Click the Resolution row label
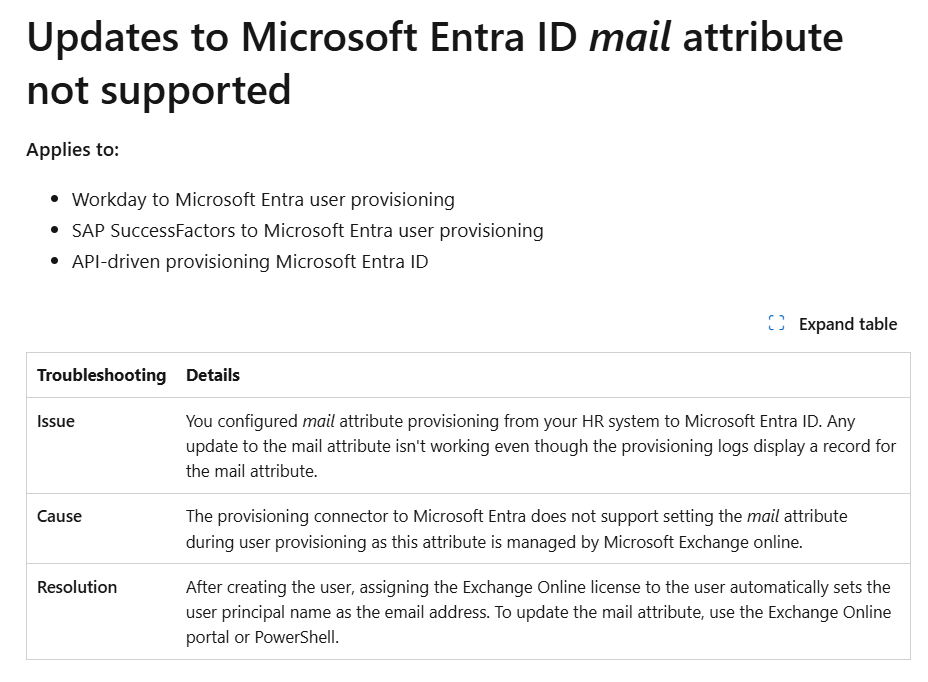The width and height of the screenshot is (928, 682). pos(77,587)
